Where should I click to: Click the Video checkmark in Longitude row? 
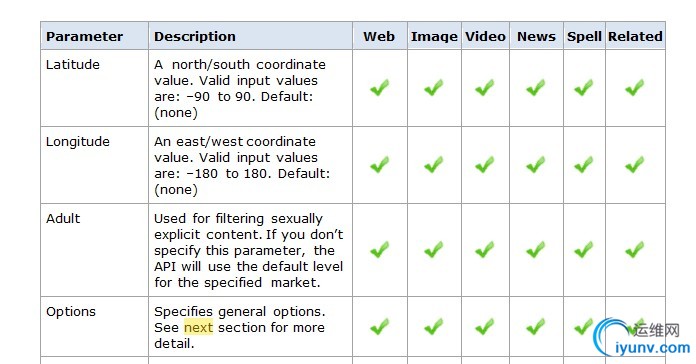(485, 165)
